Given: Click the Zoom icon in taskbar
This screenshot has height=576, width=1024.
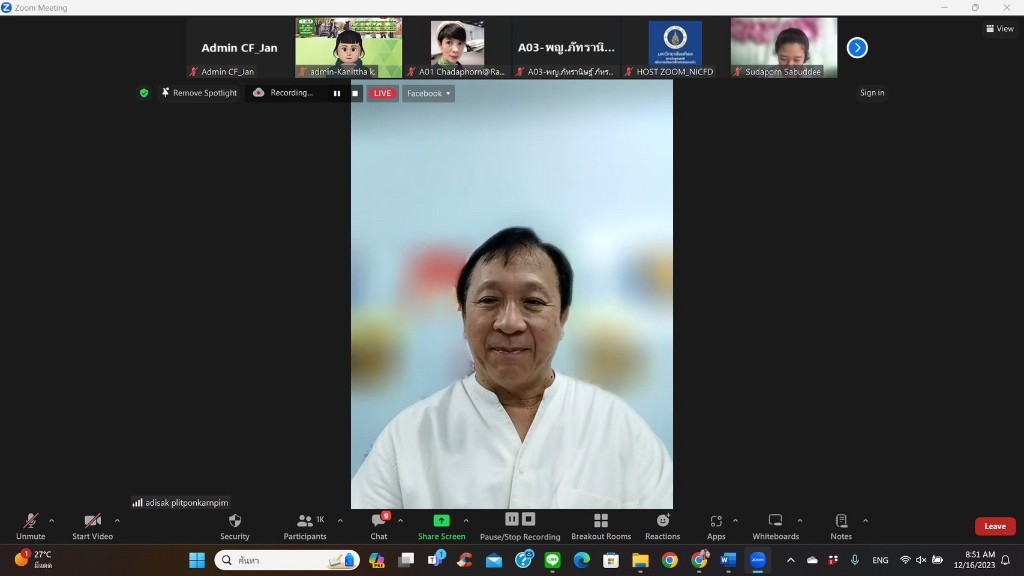Looking at the screenshot, I should pyautogui.click(x=758, y=560).
